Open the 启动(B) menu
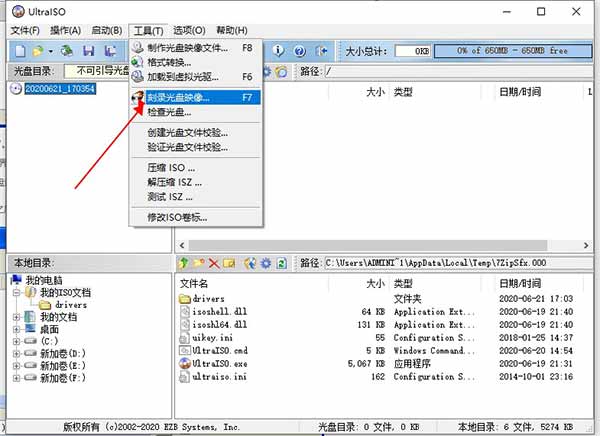Image resolution: width=600 pixels, height=436 pixels. click(x=107, y=30)
